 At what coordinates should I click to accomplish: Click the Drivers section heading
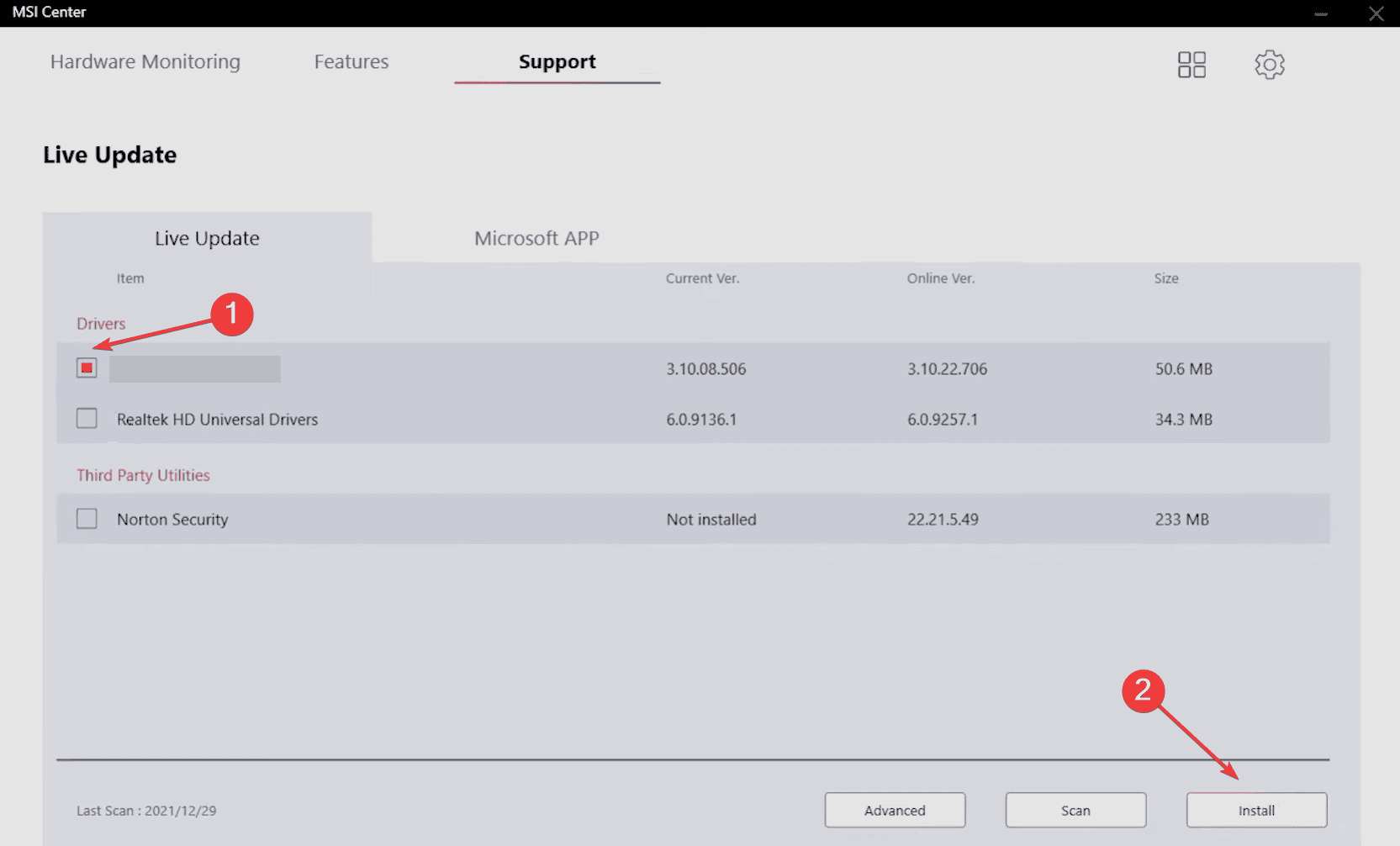coord(101,324)
